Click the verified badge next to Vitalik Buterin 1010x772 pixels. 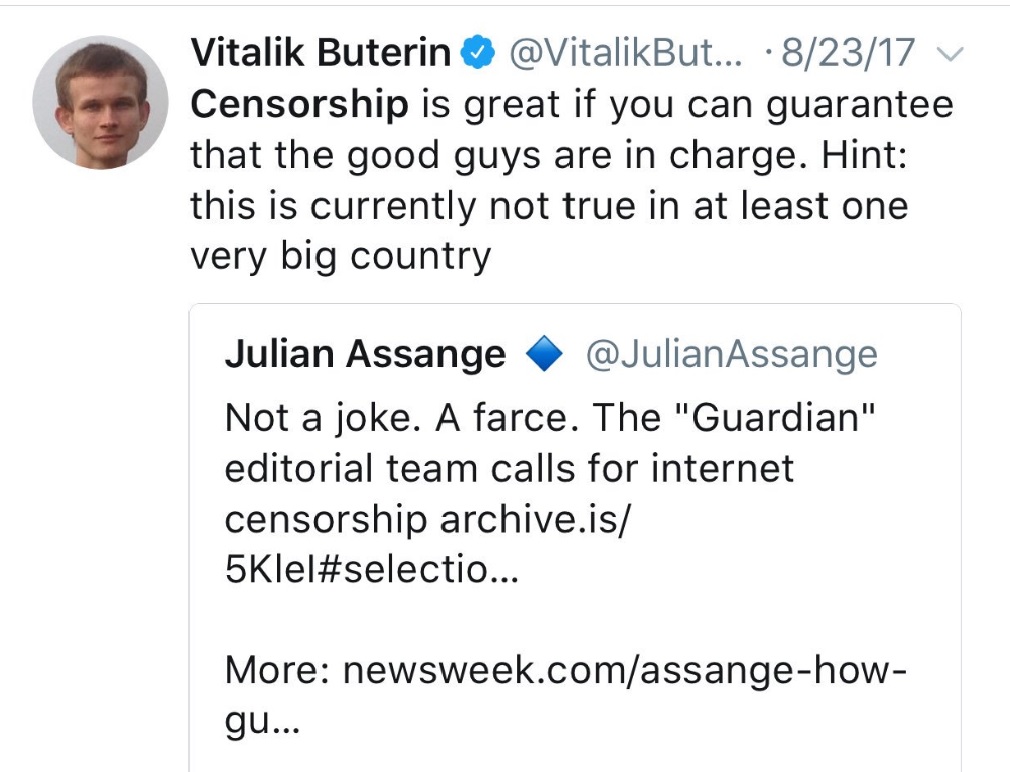pos(478,53)
